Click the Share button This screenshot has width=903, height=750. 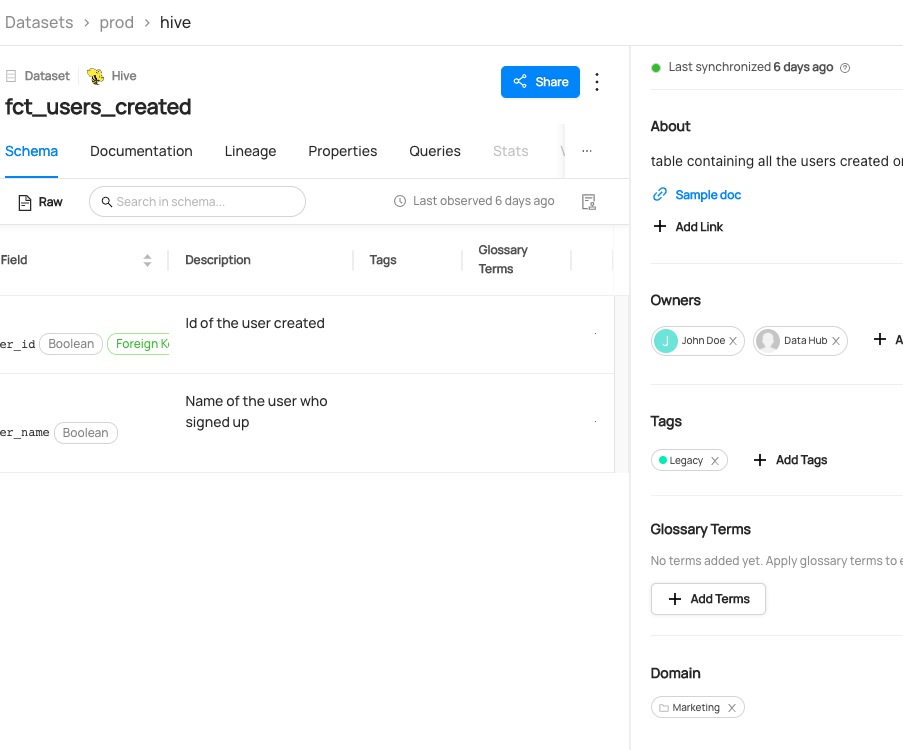click(x=540, y=82)
